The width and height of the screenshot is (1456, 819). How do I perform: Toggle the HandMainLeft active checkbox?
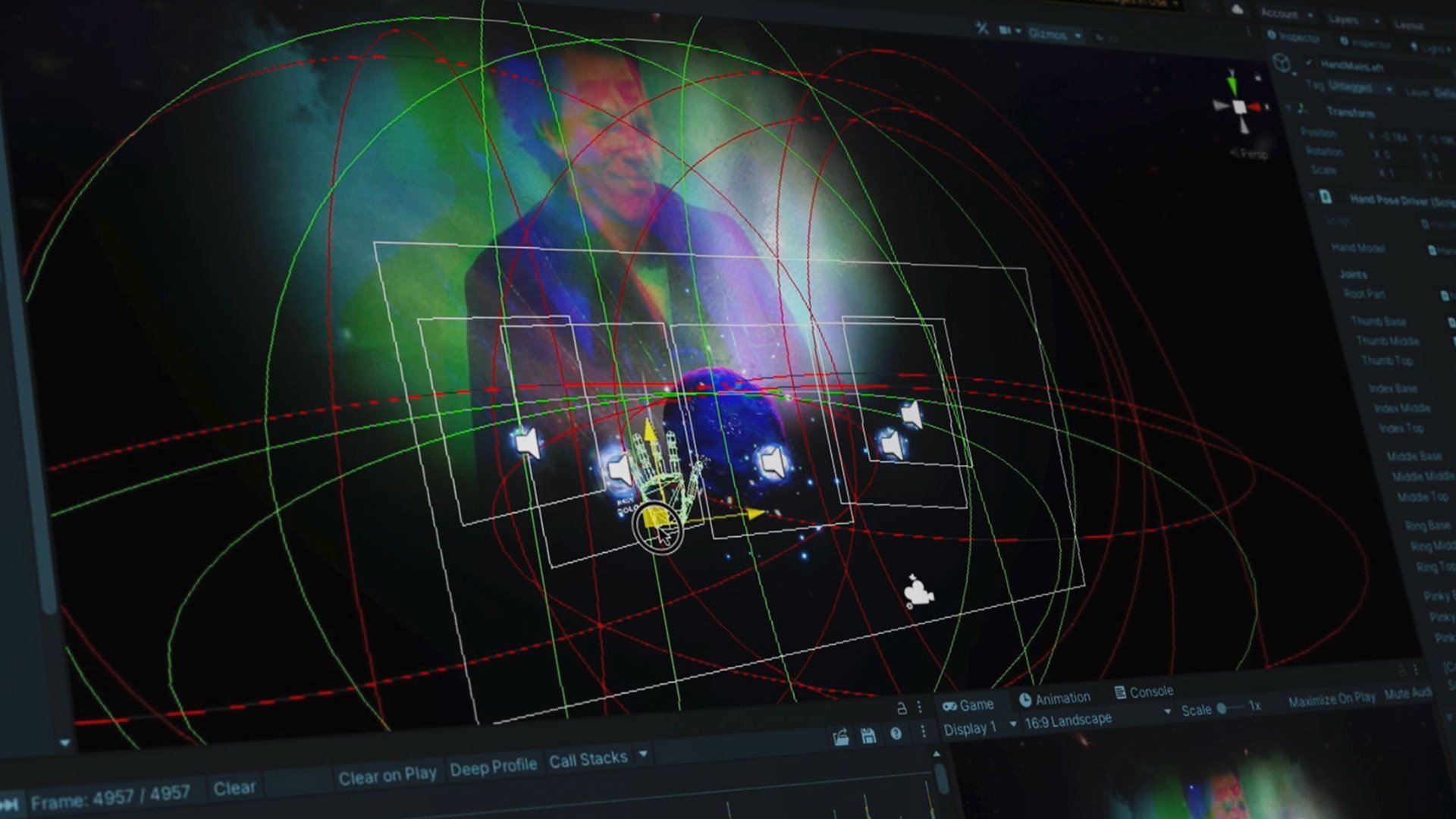coord(1310,62)
